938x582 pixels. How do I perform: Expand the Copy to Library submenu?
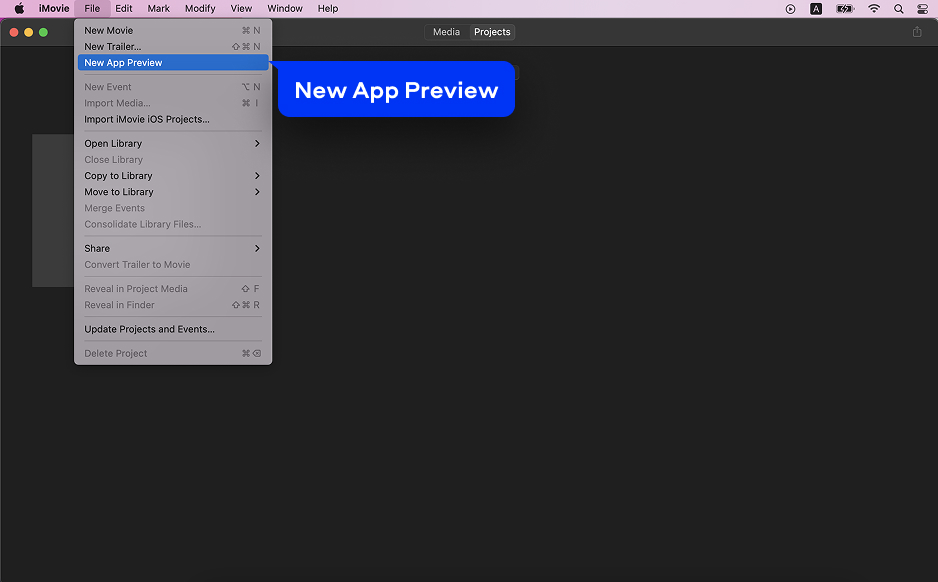(173, 176)
